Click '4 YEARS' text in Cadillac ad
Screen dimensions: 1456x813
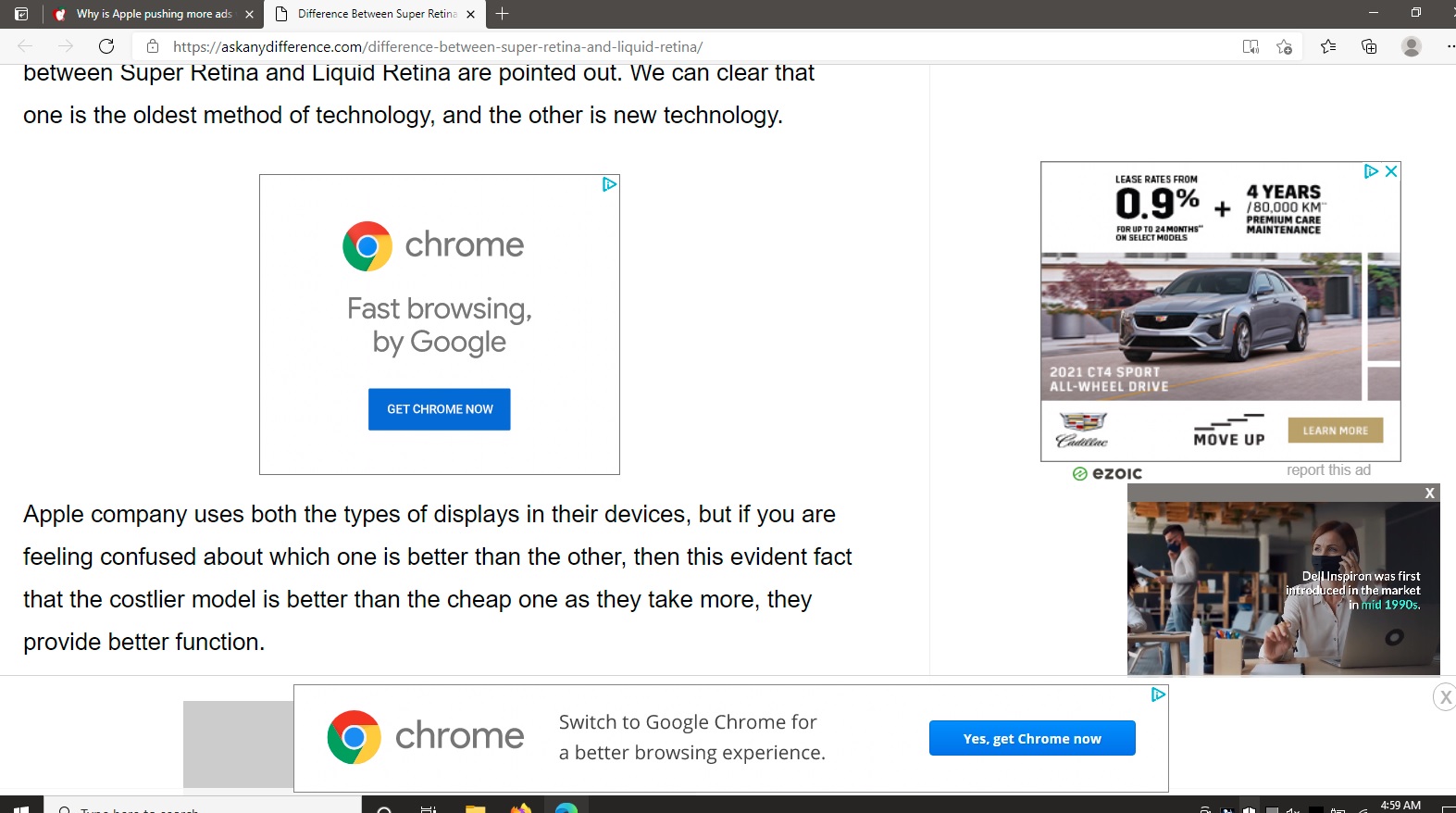pos(1283,192)
